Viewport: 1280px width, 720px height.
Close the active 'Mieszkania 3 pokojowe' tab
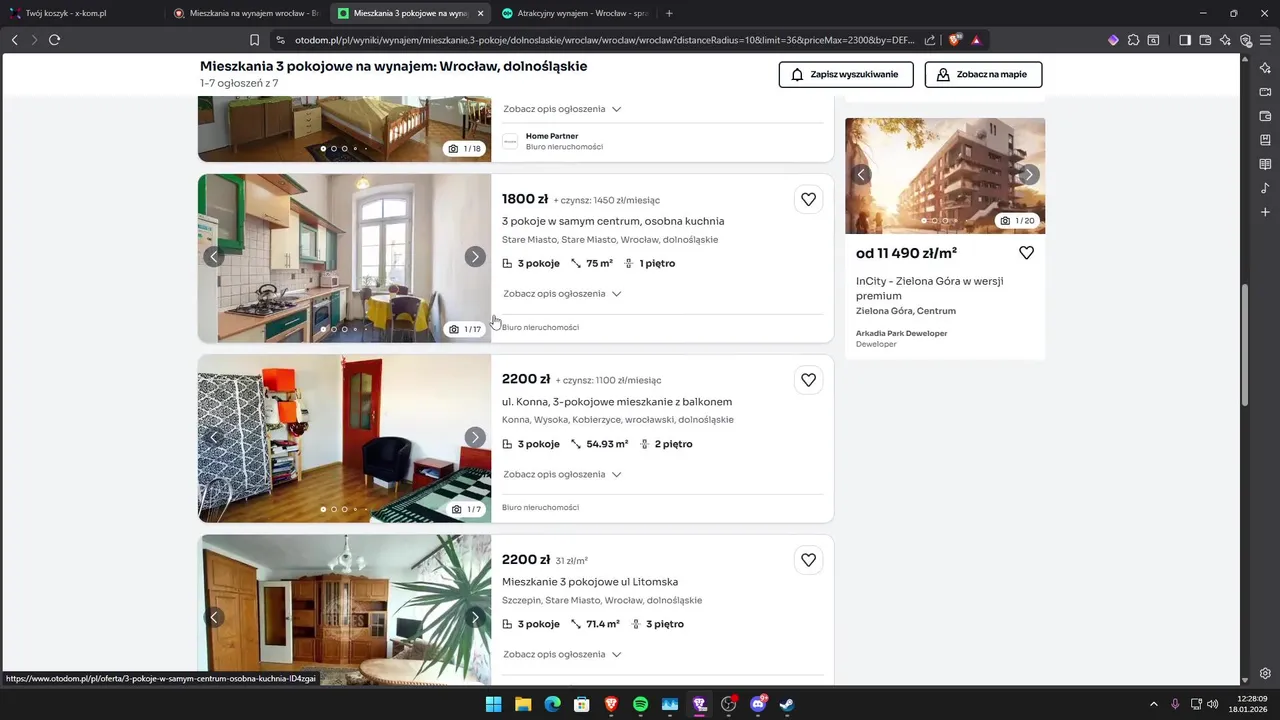481,13
